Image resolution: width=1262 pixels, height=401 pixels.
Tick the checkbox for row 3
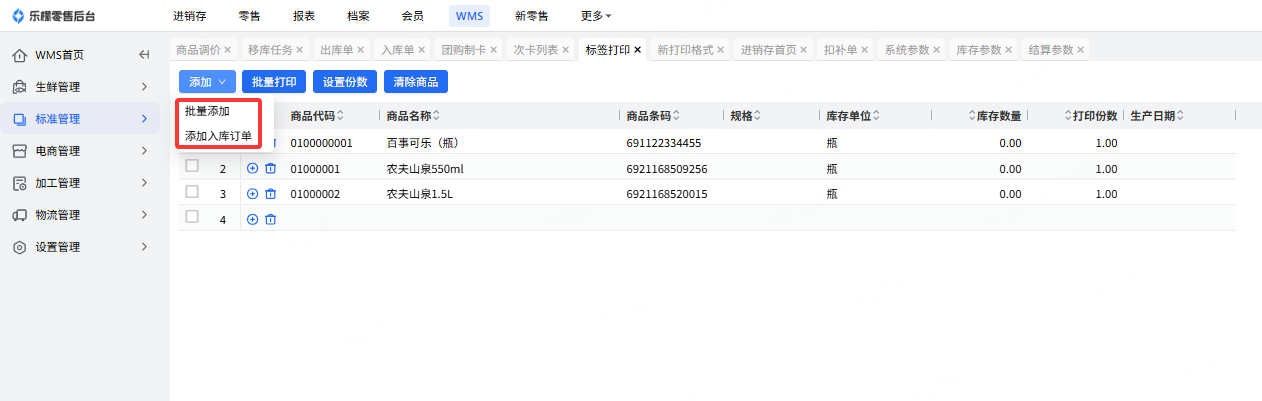tap(192, 193)
